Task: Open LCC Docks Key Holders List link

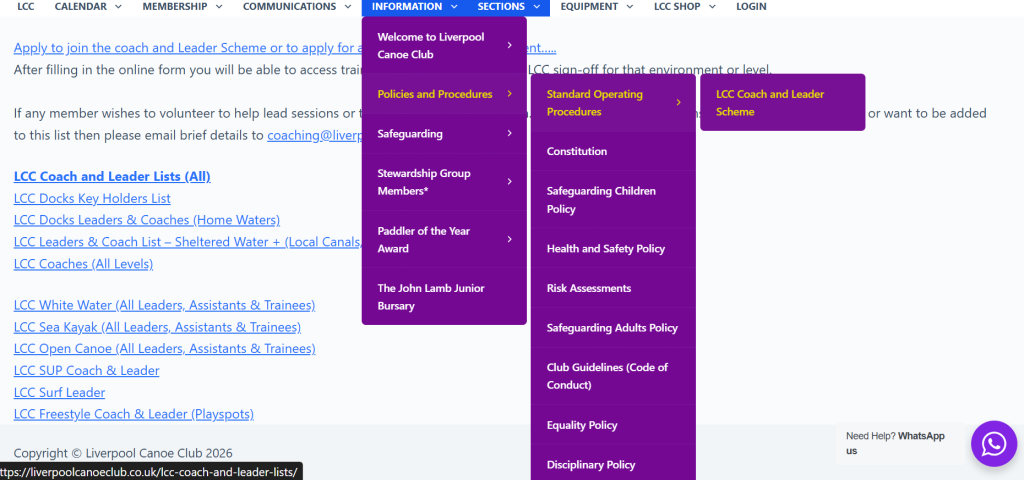Action: pyautogui.click(x=92, y=199)
